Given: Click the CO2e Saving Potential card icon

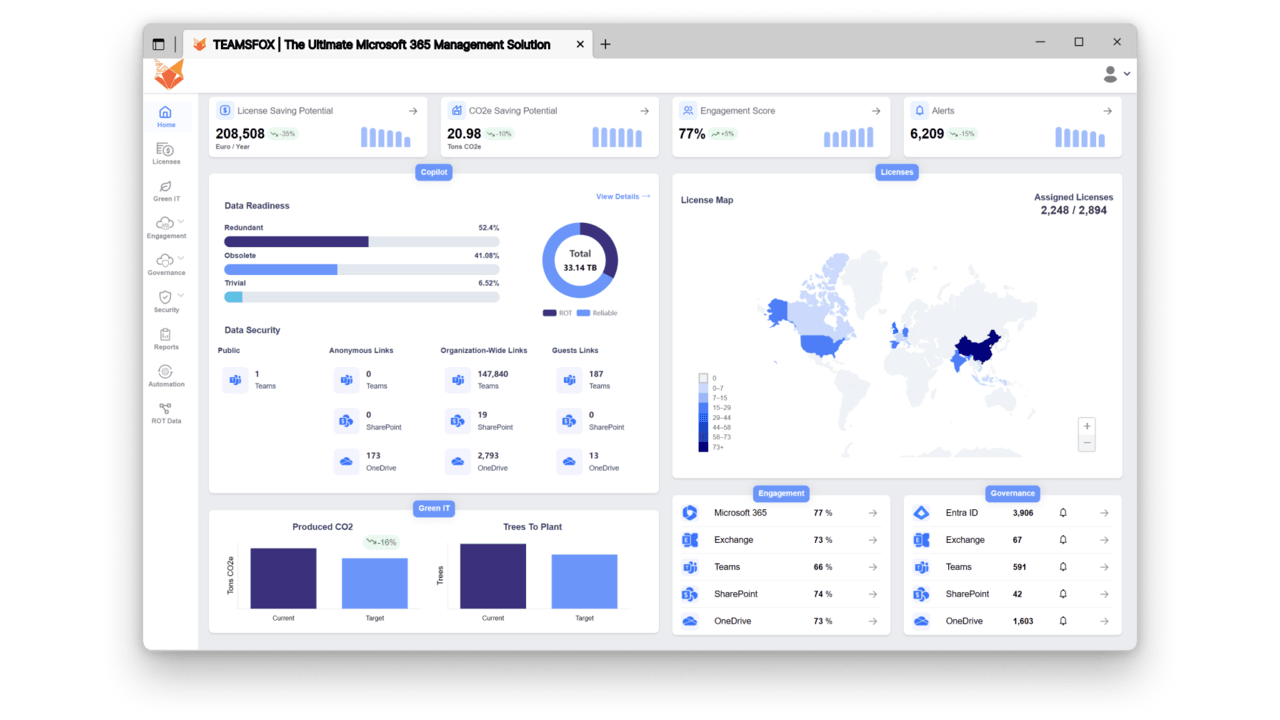Looking at the screenshot, I should coord(456,111).
